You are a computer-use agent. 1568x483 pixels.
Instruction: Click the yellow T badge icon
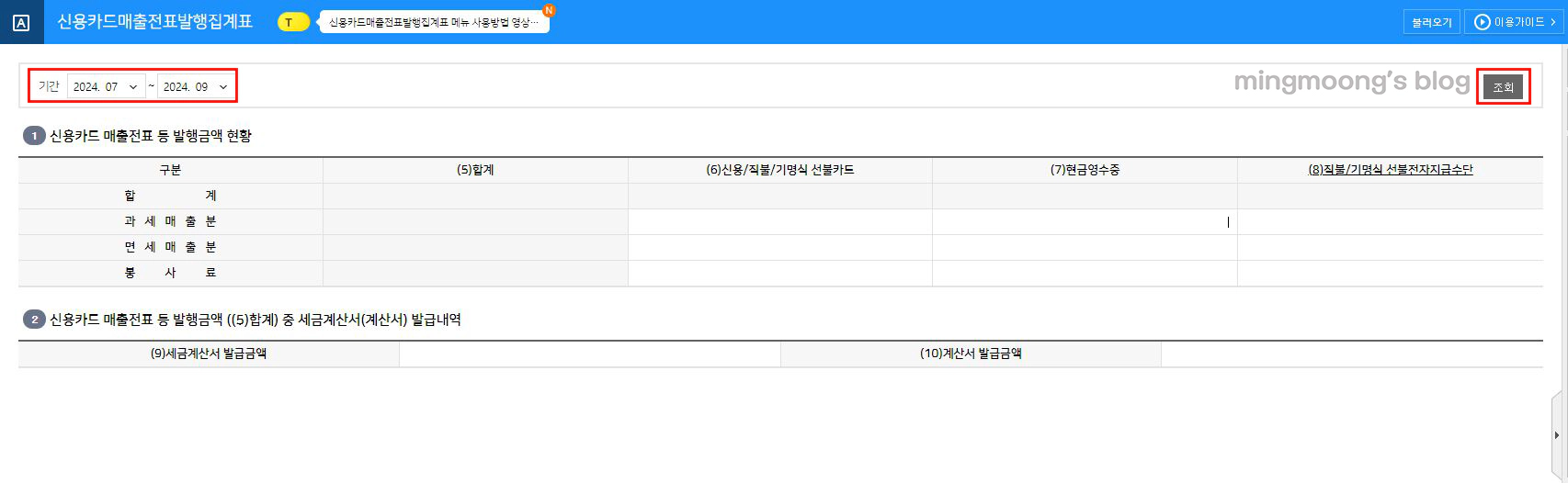(x=293, y=22)
